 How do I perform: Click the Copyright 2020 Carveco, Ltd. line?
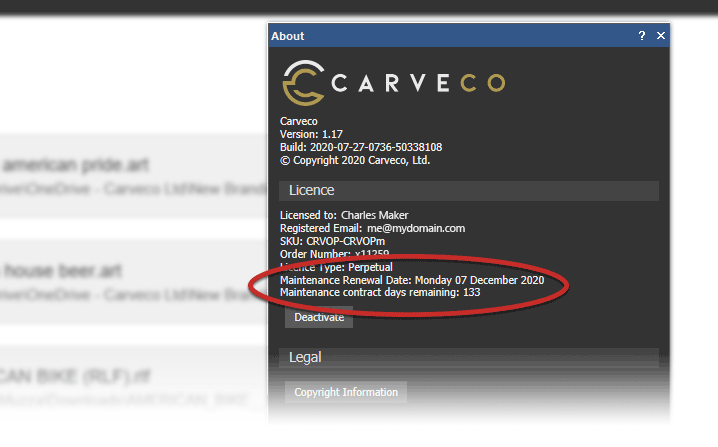[355, 160]
